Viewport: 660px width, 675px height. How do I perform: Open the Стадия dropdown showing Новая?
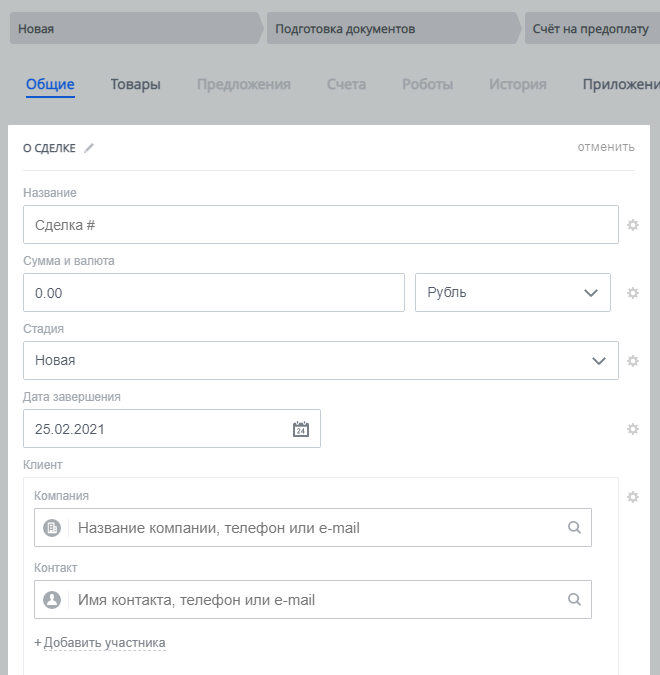[x=320, y=361]
